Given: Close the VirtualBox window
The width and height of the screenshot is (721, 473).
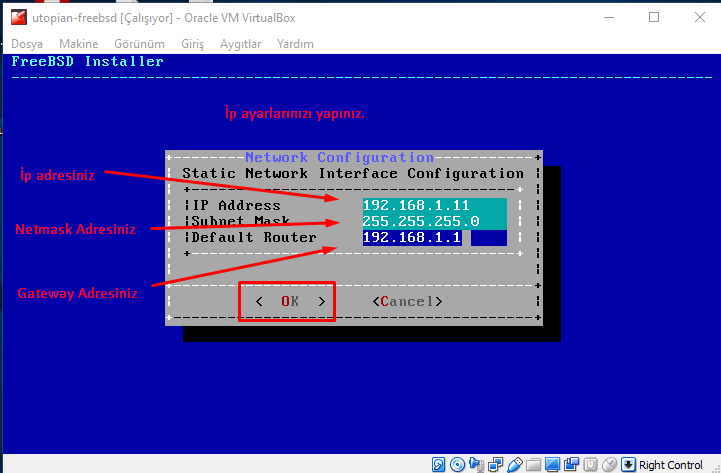Looking at the screenshot, I should (x=699, y=17).
